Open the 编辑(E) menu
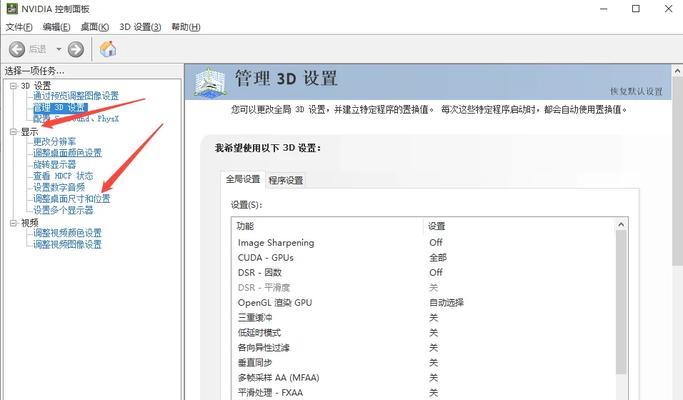683x400 pixels. point(57,27)
